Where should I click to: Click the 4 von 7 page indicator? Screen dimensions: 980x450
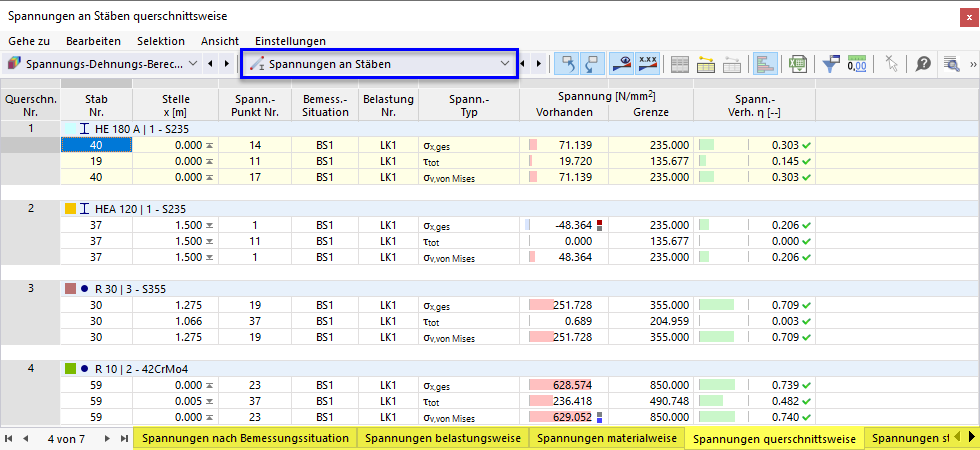pos(67,439)
